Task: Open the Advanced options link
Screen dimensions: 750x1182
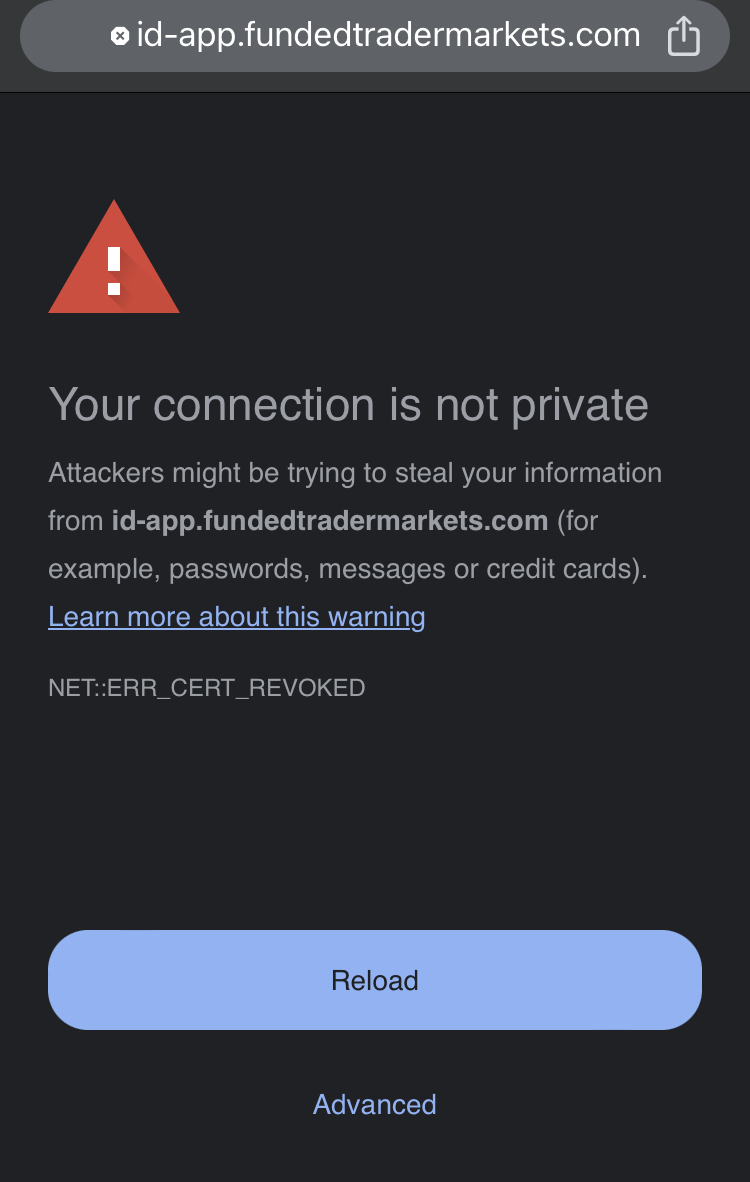Action: (375, 1104)
